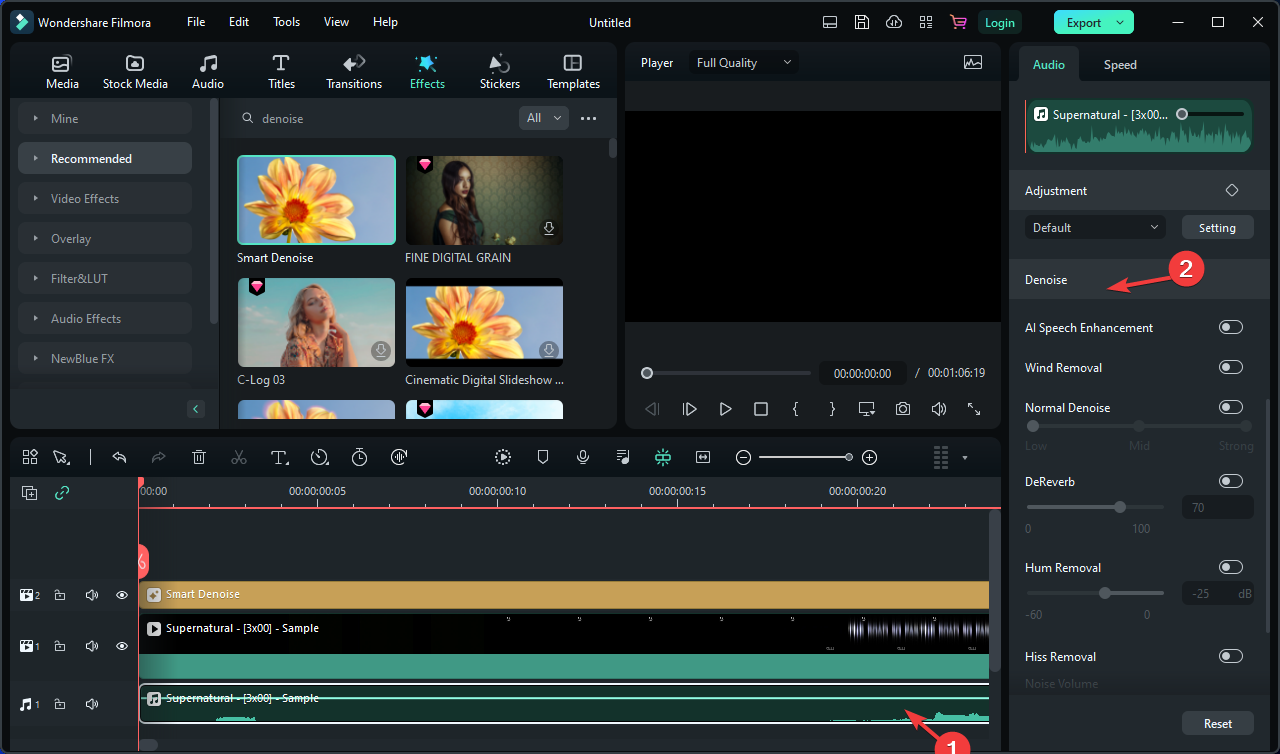Click the Reset button
This screenshot has width=1280, height=754.
pos(1217,723)
